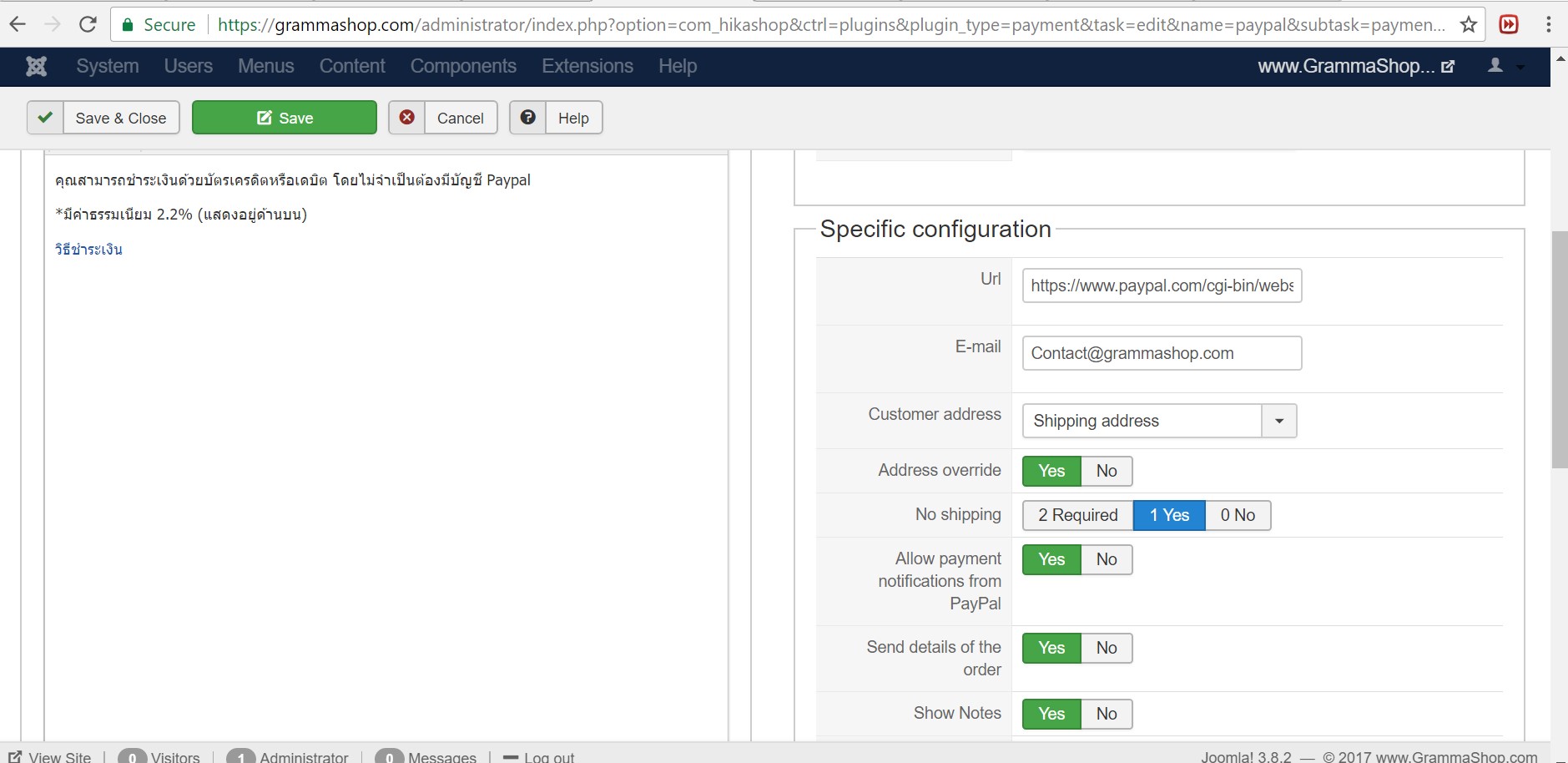Viewport: 1568px width, 763px height.
Task: Set Show Notes to No
Action: [1107, 714]
